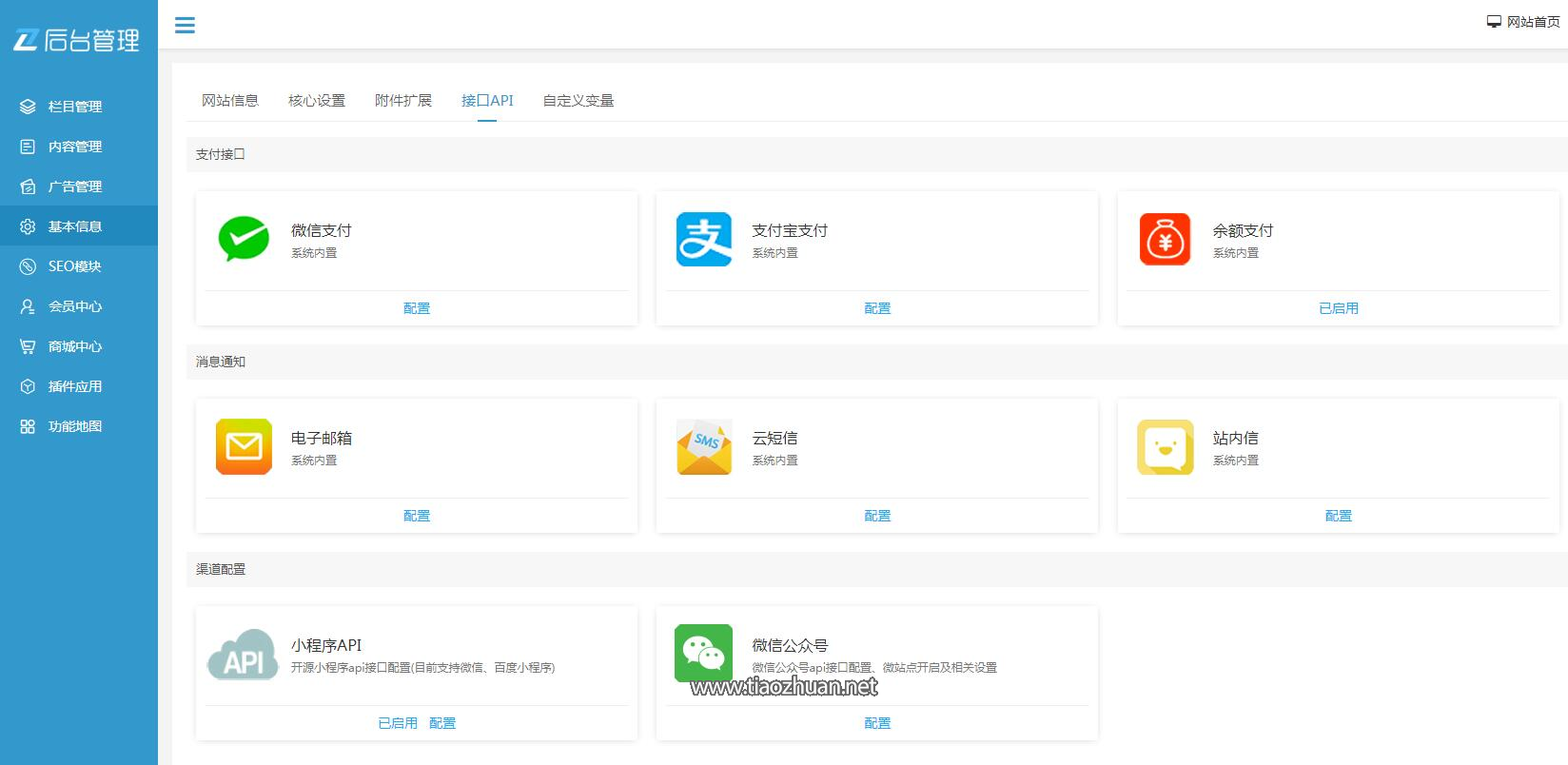The width and height of the screenshot is (1568, 765).
Task: Click the hamburger menu icon to collapse sidebar
Action: coord(185,26)
